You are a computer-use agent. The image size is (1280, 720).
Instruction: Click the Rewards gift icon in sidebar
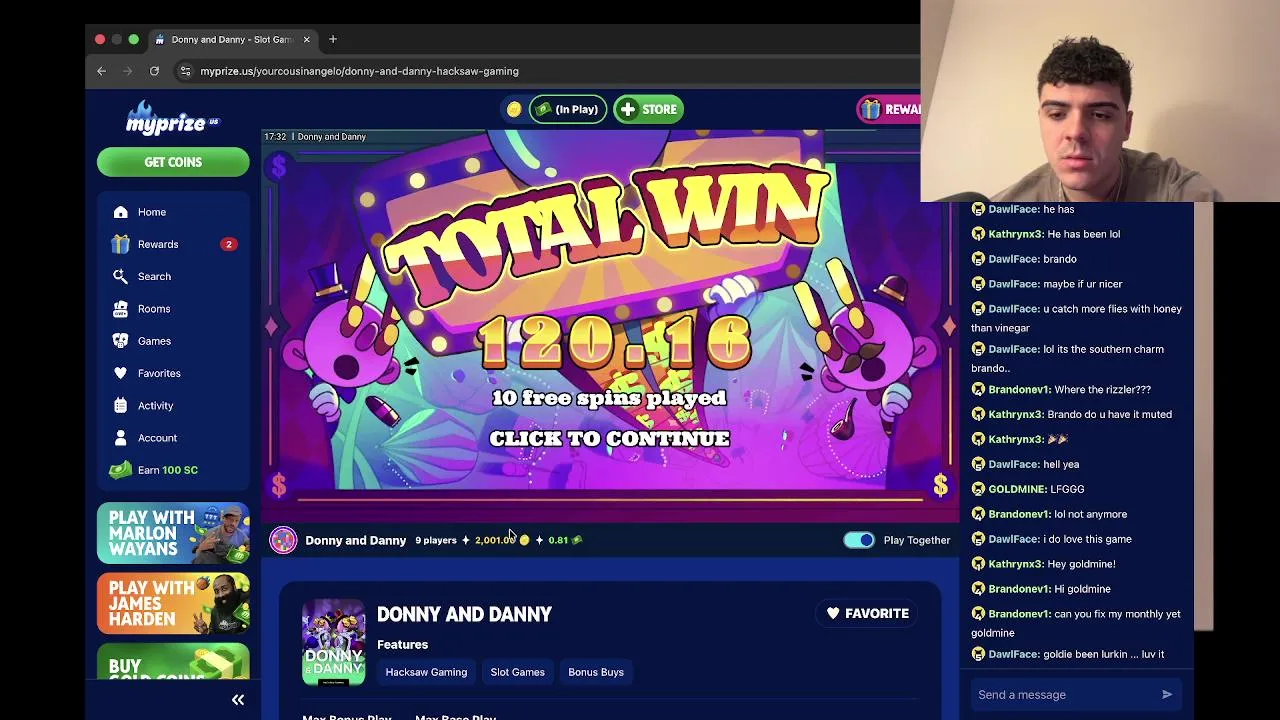(121, 244)
